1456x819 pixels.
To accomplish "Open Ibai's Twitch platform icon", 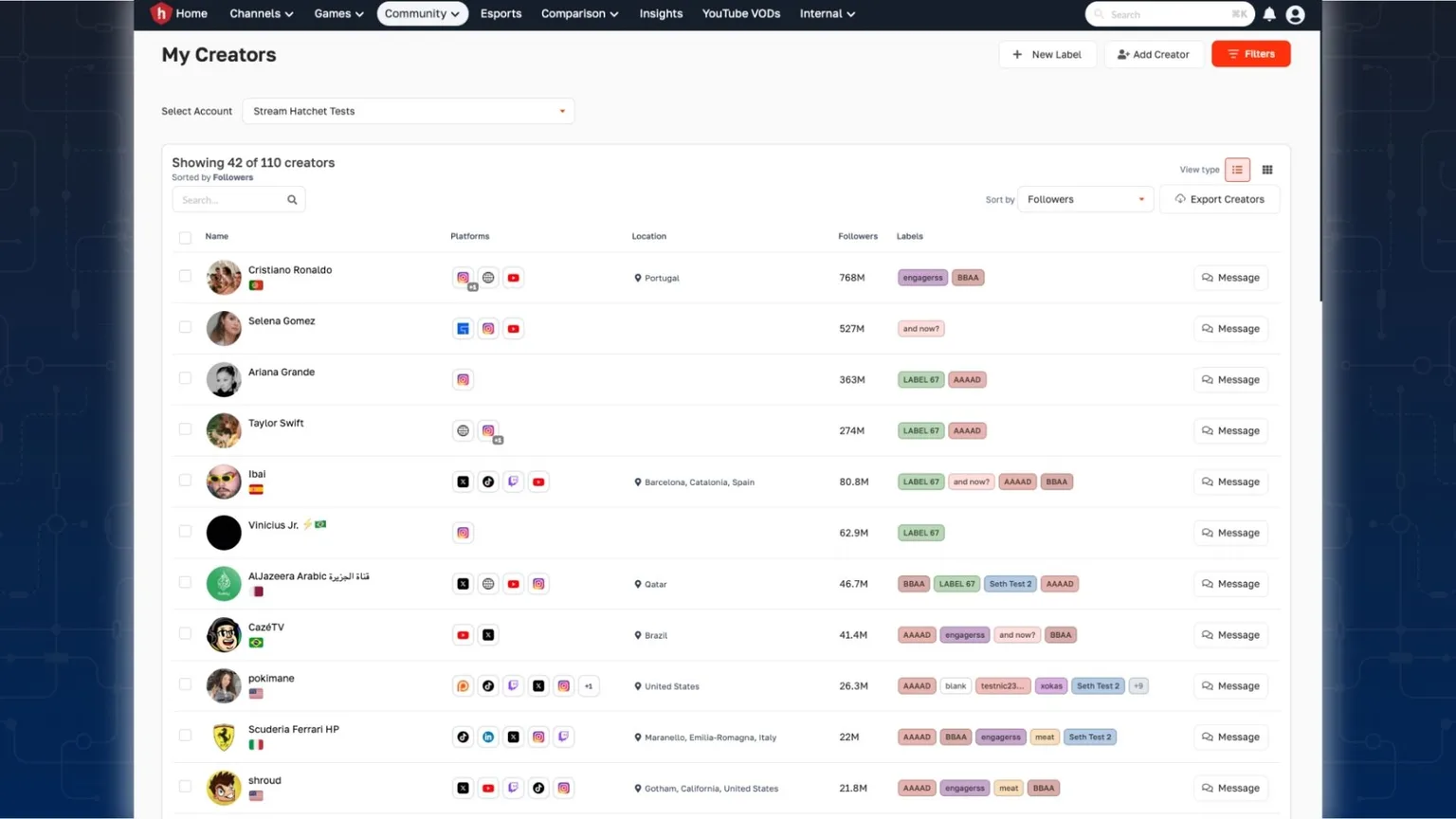I will 513,482.
